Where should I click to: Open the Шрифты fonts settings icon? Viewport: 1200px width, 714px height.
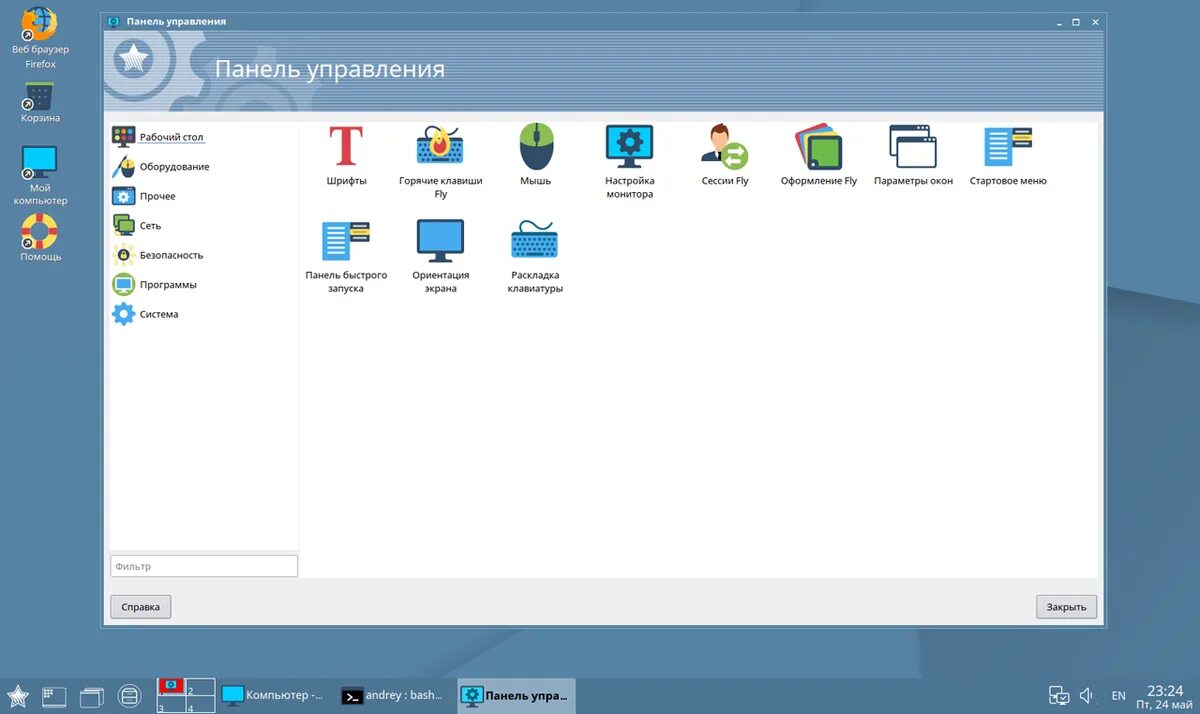point(346,146)
